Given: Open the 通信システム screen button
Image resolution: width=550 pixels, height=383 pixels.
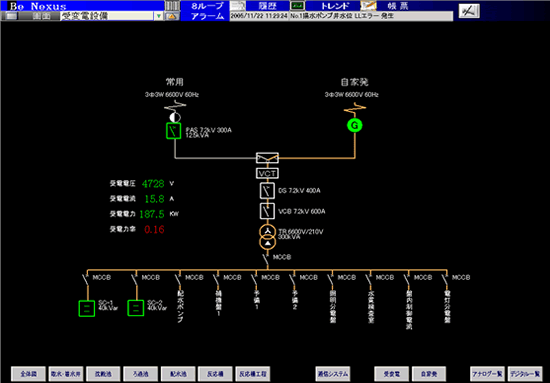Looking at the screenshot, I should pyautogui.click(x=333, y=374).
